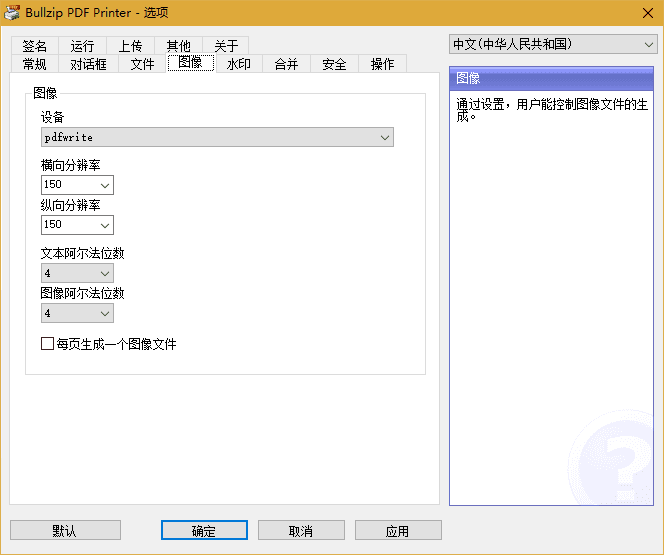Switch to the 运行 tab
The width and height of the screenshot is (664, 555).
click(83, 46)
